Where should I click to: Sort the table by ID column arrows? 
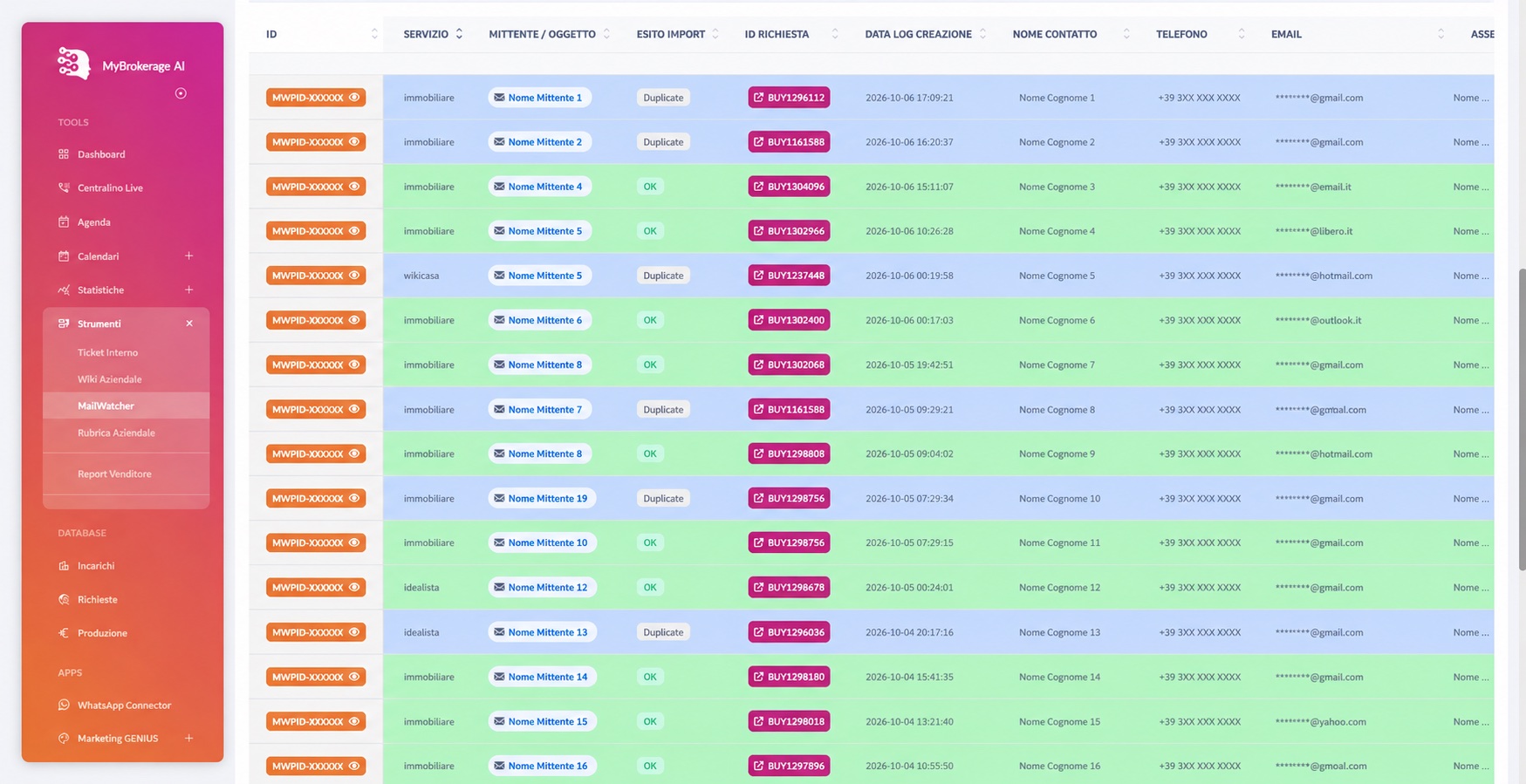(374, 34)
